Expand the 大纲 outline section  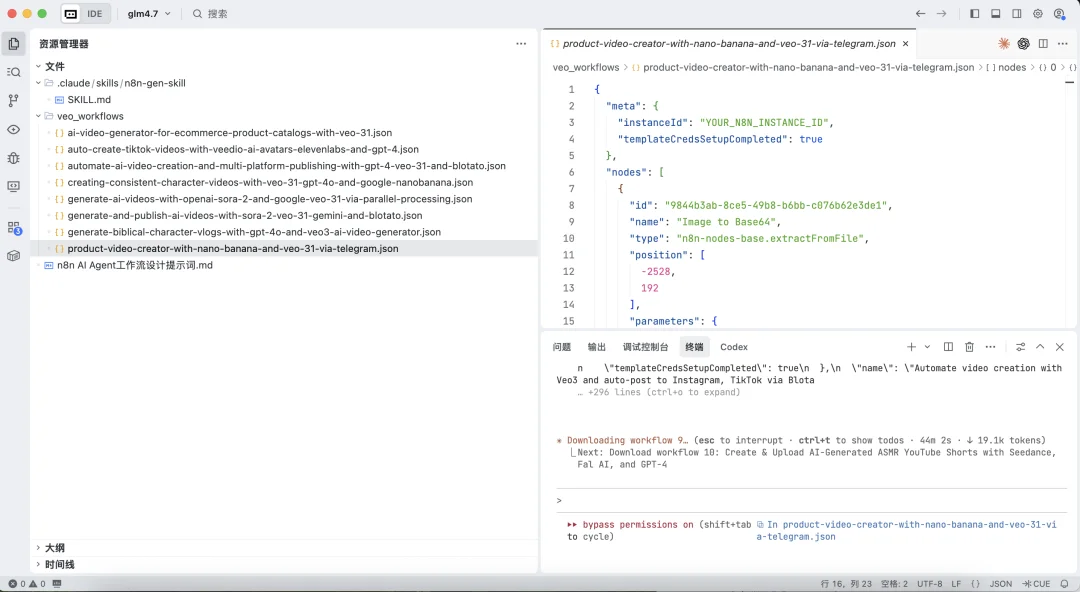pyautogui.click(x=54, y=548)
